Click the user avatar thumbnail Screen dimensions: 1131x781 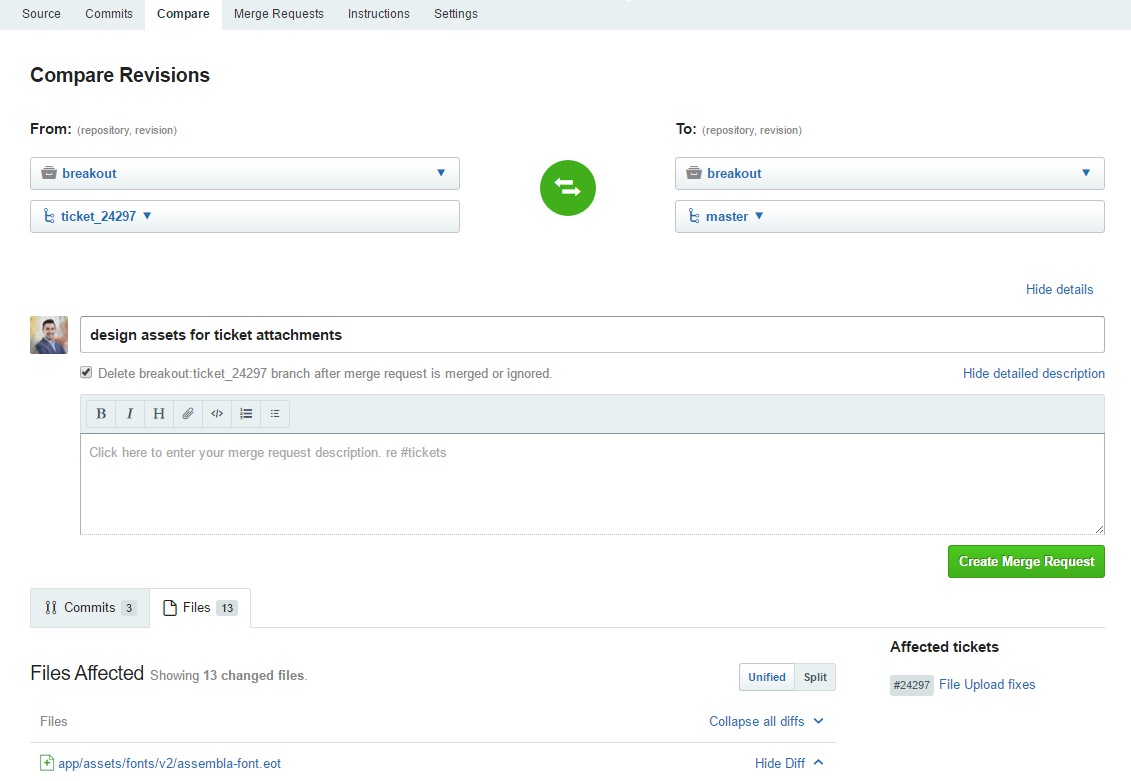tap(49, 335)
